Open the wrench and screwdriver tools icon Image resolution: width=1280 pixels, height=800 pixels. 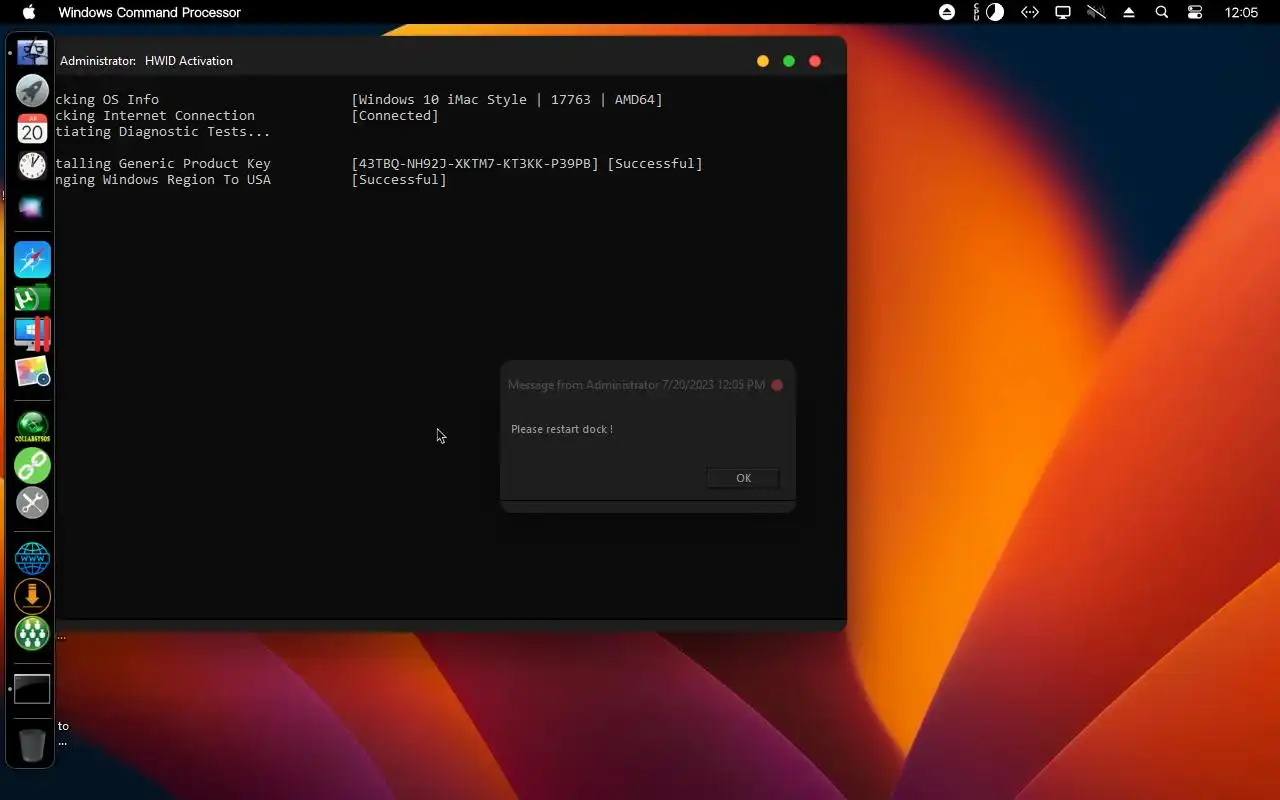pyautogui.click(x=32, y=502)
